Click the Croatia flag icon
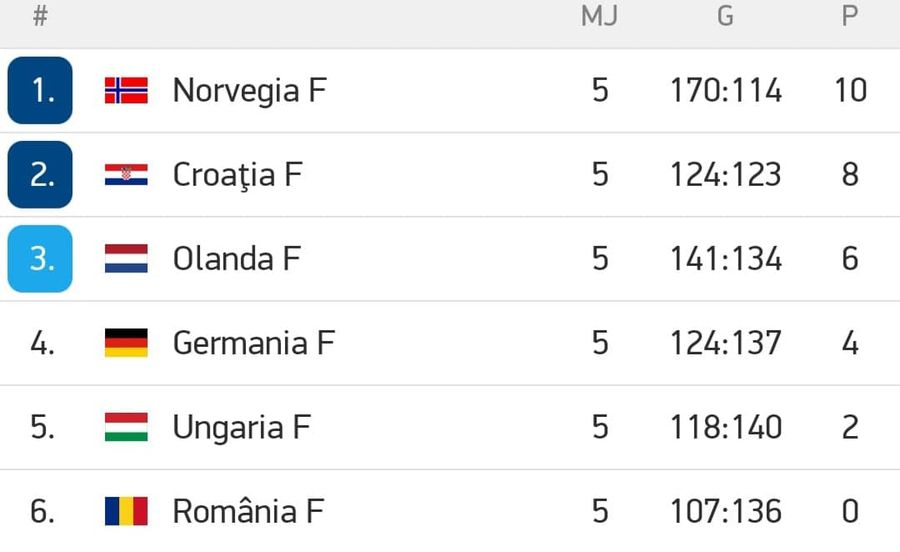 point(126,174)
